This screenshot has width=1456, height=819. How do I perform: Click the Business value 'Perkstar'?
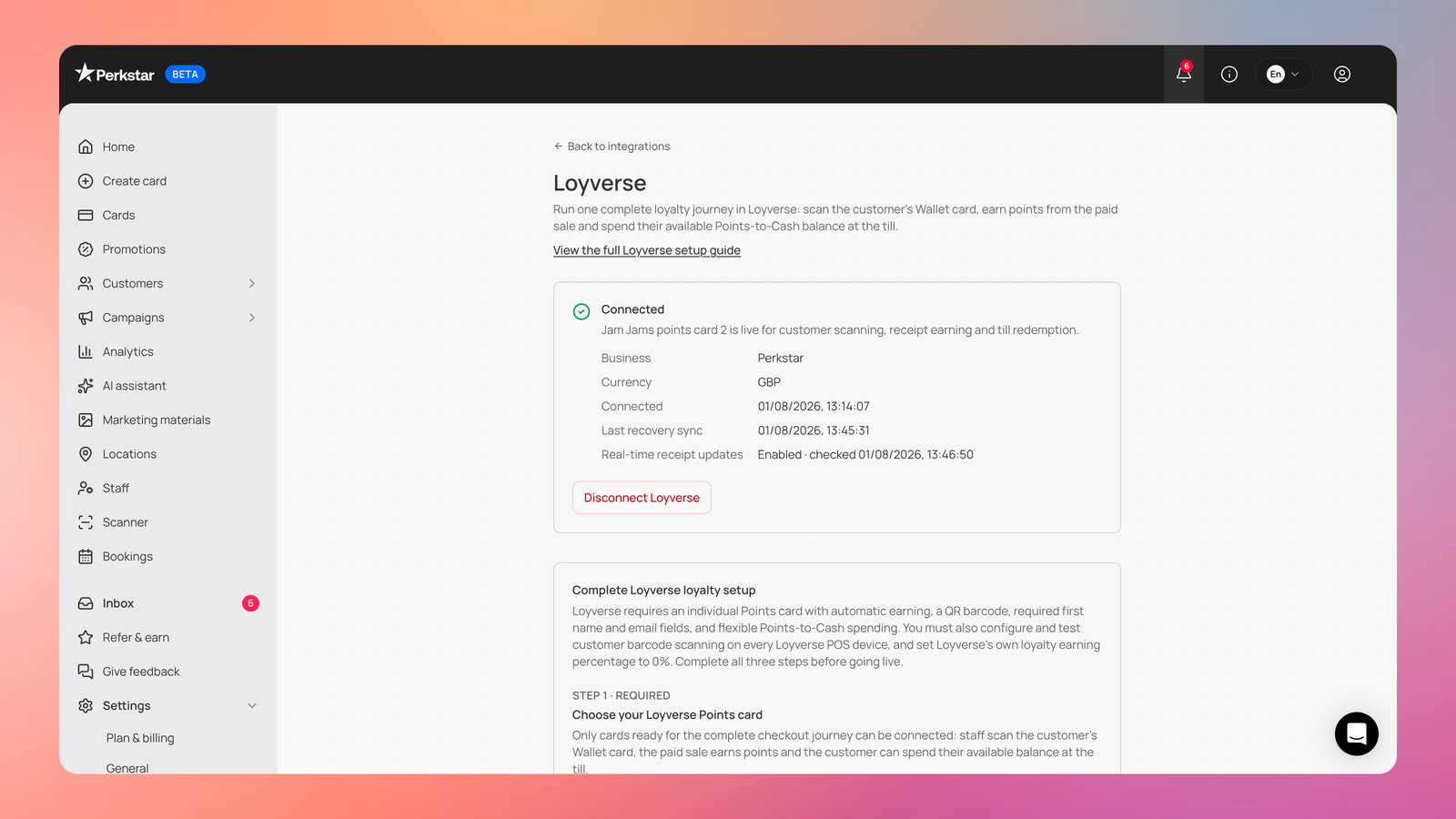point(781,358)
